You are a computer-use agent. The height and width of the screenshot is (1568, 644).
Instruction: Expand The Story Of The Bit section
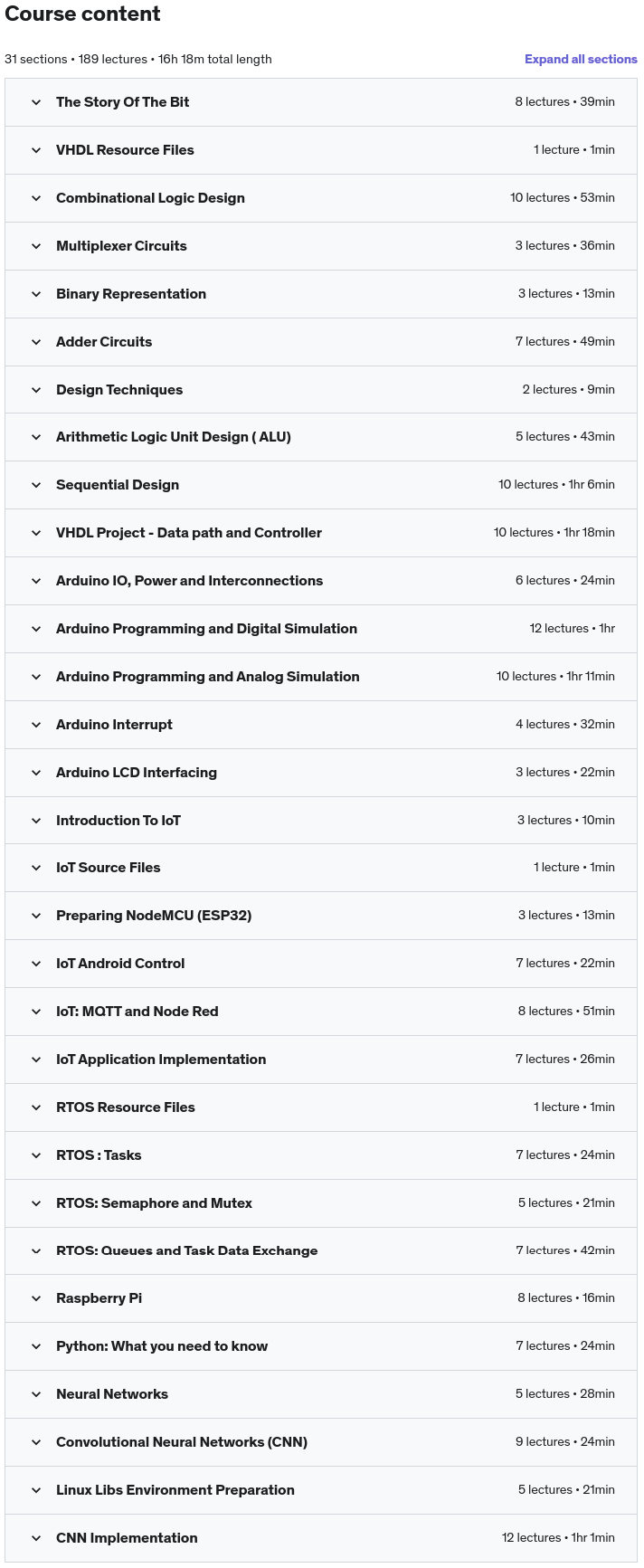coord(321,102)
